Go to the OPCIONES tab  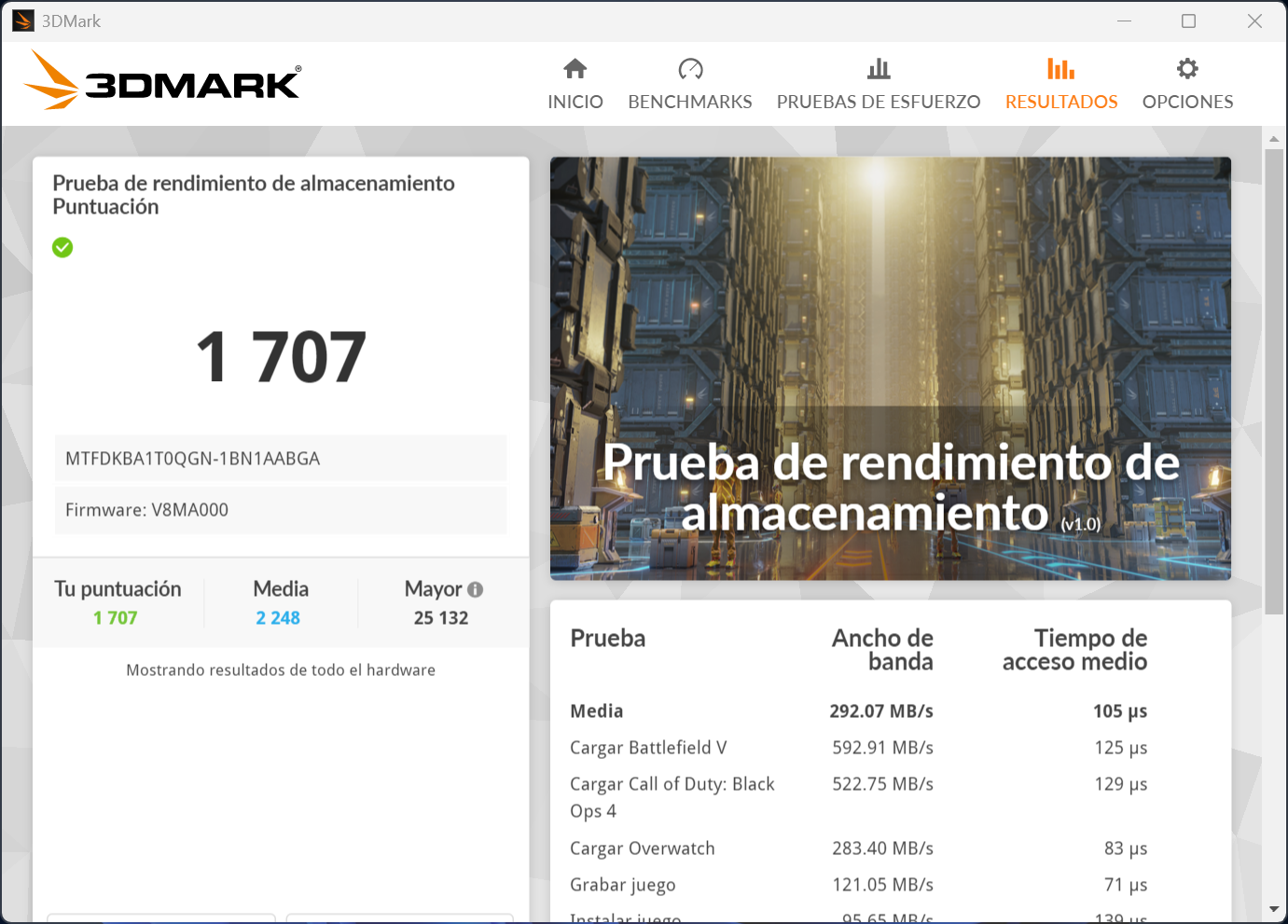[x=1187, y=85]
